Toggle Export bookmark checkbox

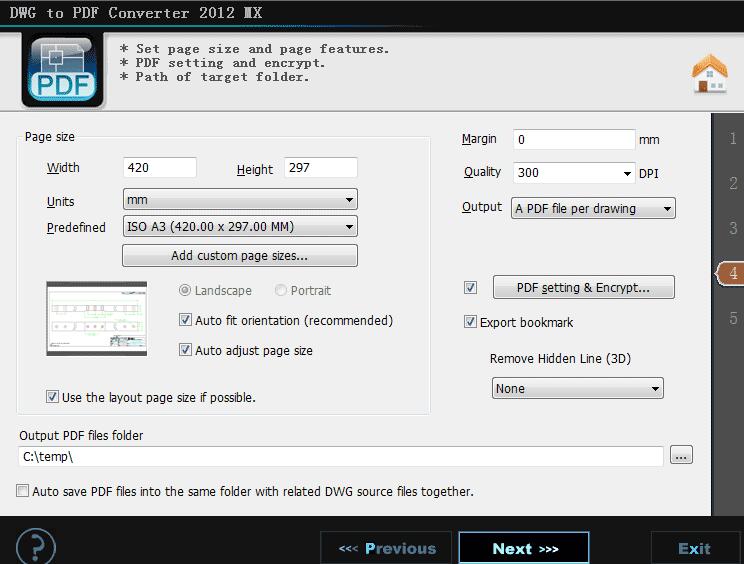click(470, 322)
